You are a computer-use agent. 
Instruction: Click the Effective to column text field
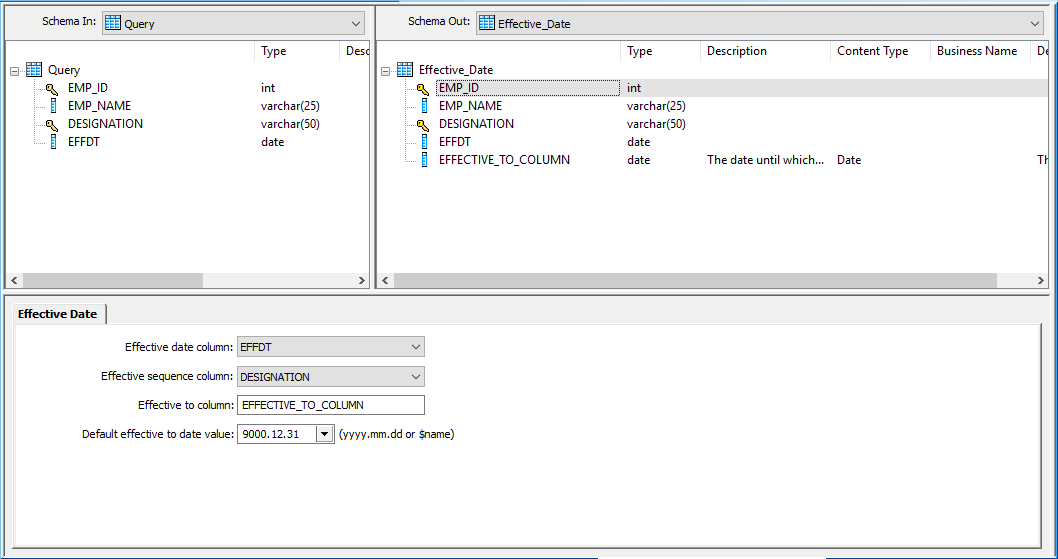coord(331,405)
